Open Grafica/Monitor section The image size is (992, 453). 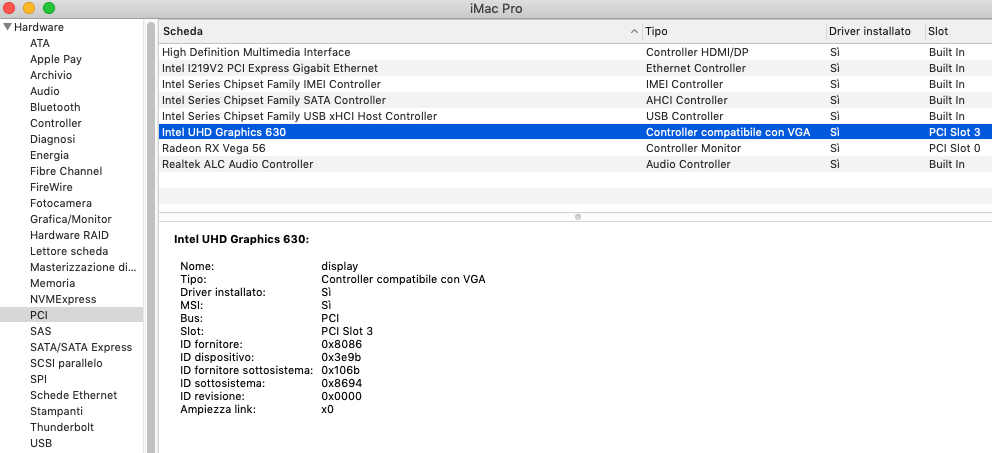pyautogui.click(x=71, y=219)
